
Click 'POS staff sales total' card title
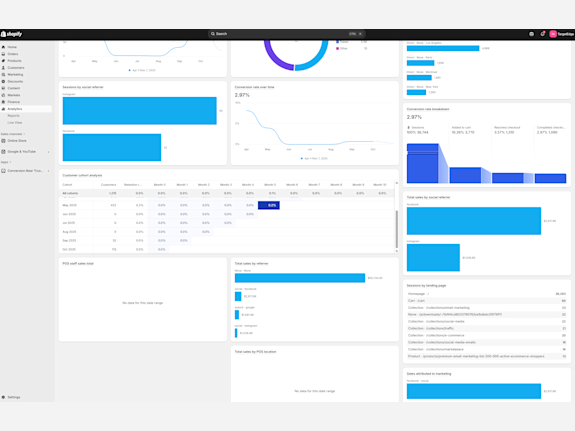[78, 264]
